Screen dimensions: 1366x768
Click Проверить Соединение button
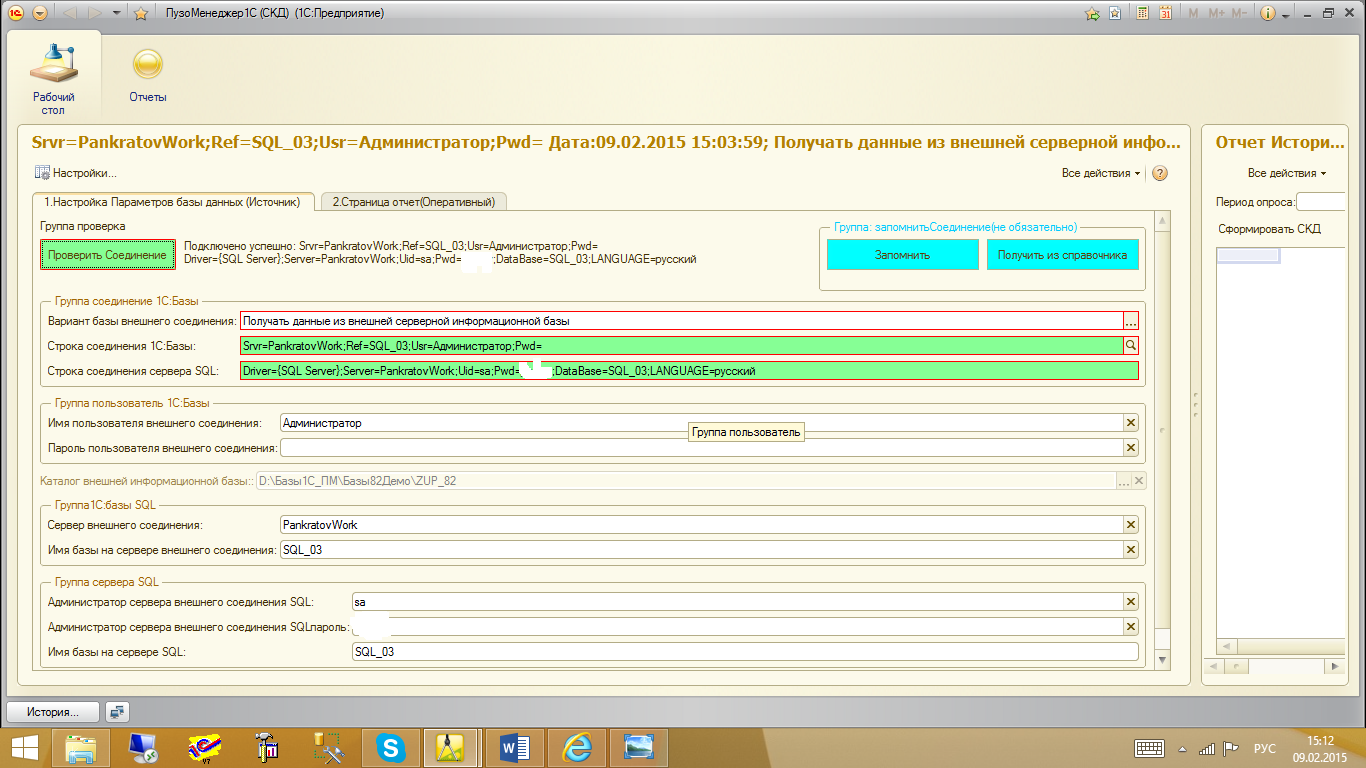coord(107,255)
